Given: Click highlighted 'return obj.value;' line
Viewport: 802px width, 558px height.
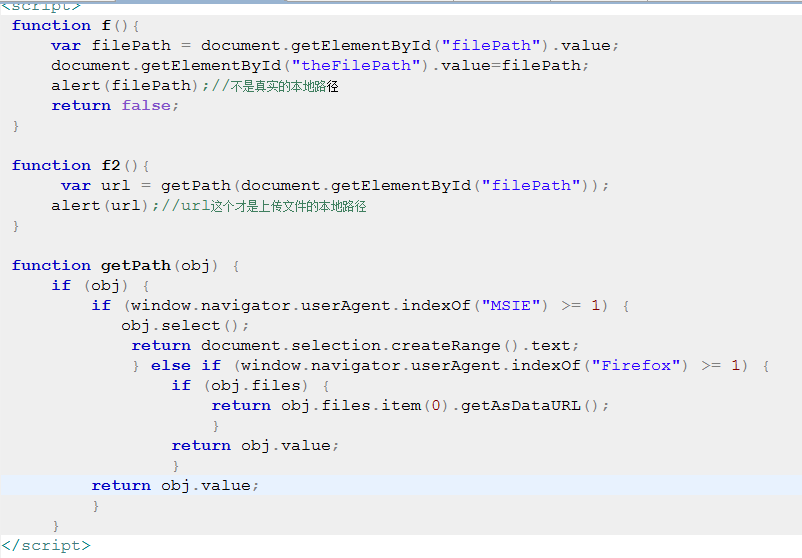Looking at the screenshot, I should point(175,485).
